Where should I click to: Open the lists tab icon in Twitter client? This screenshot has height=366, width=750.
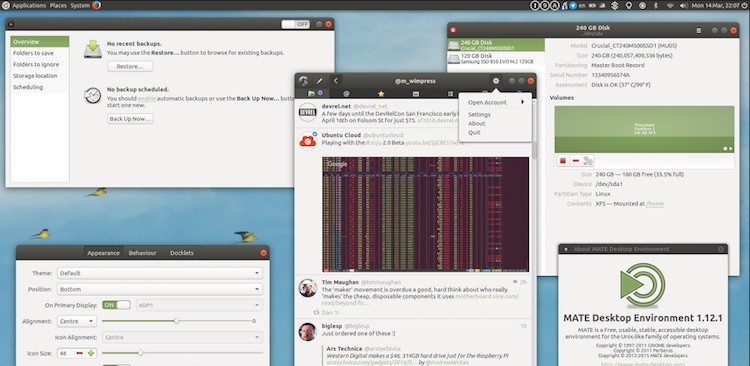click(x=450, y=94)
